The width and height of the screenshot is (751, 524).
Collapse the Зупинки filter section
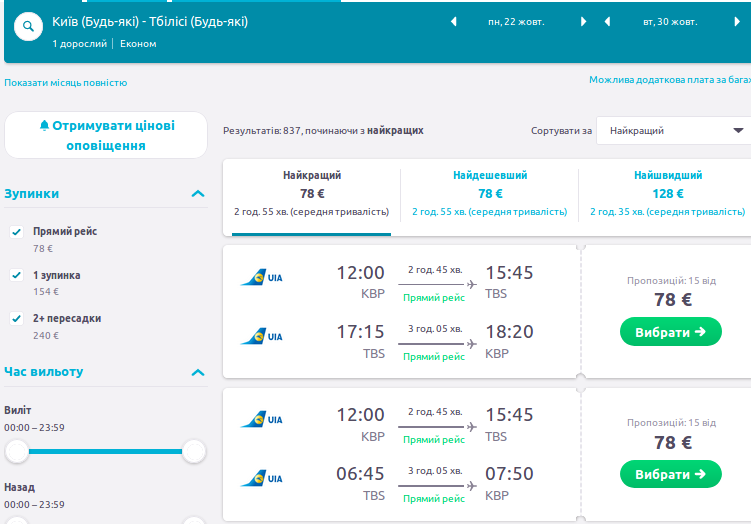click(x=198, y=194)
